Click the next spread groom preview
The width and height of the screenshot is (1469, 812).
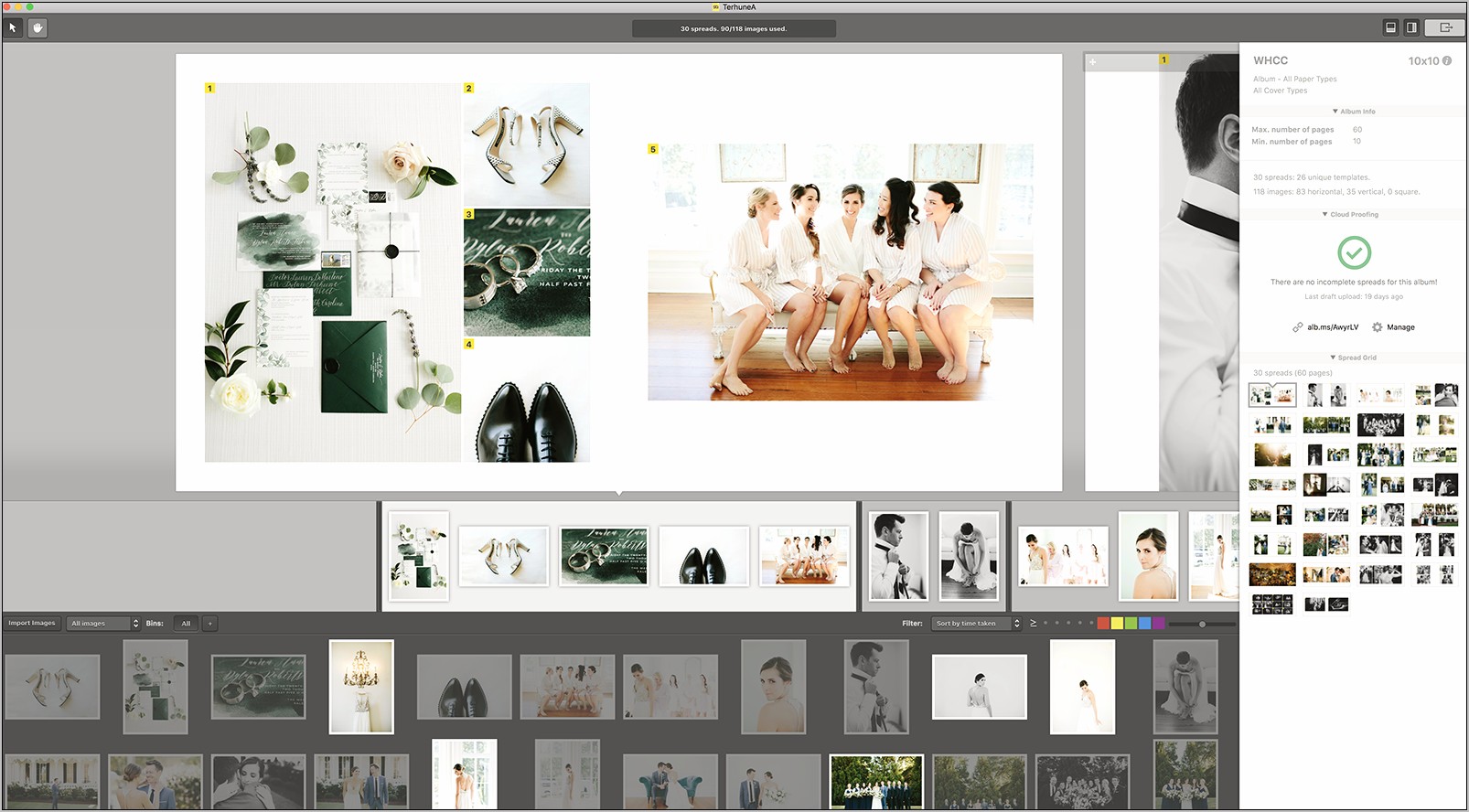[x=1199, y=272]
